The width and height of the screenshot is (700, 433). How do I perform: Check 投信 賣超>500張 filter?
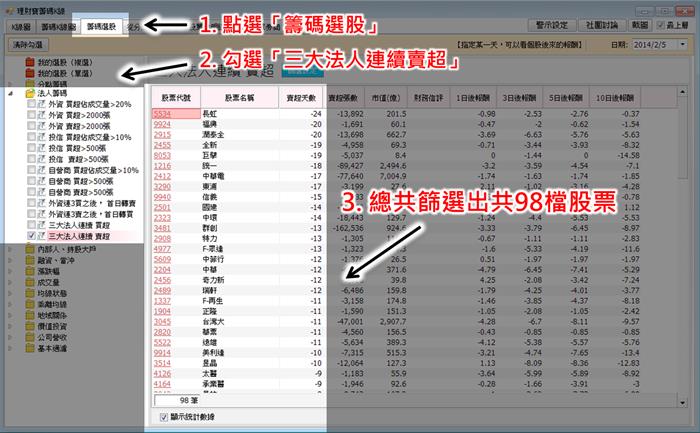(31, 159)
